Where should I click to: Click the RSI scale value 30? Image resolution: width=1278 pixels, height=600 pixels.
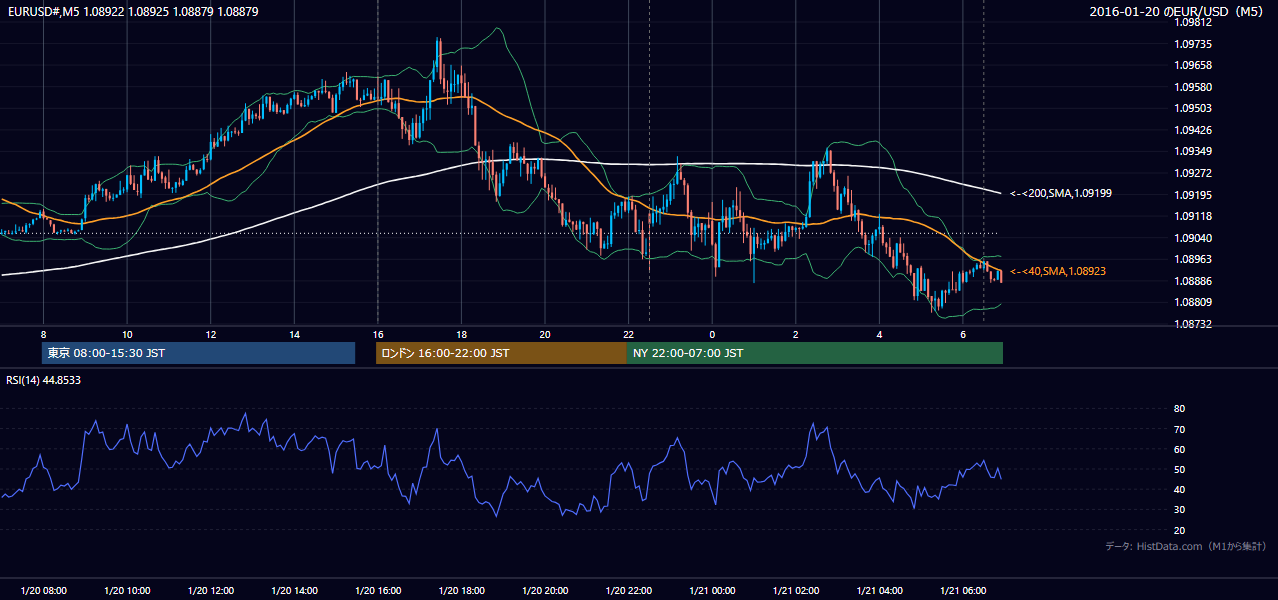[1179, 510]
